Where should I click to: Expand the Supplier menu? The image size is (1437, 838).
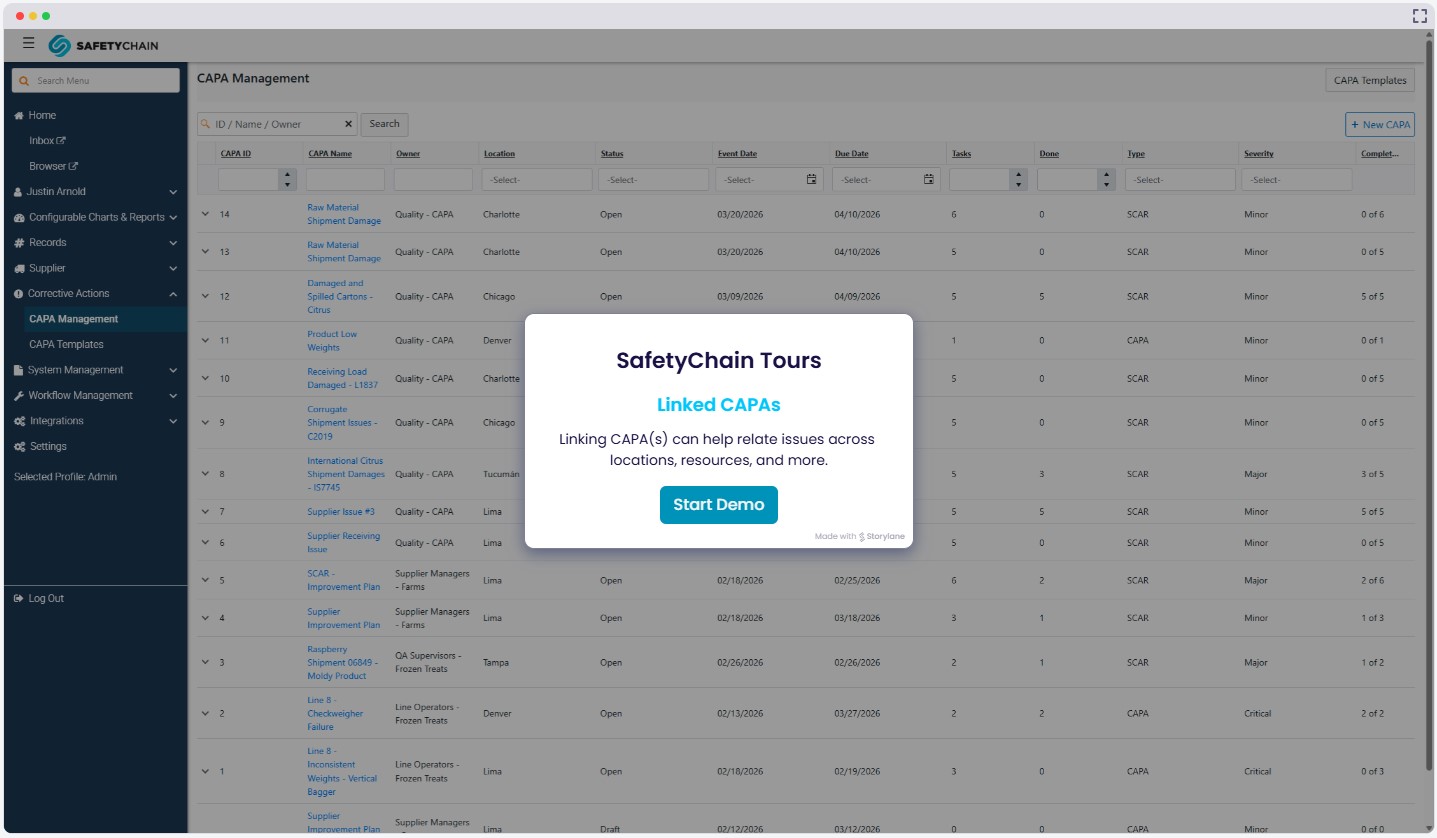173,269
